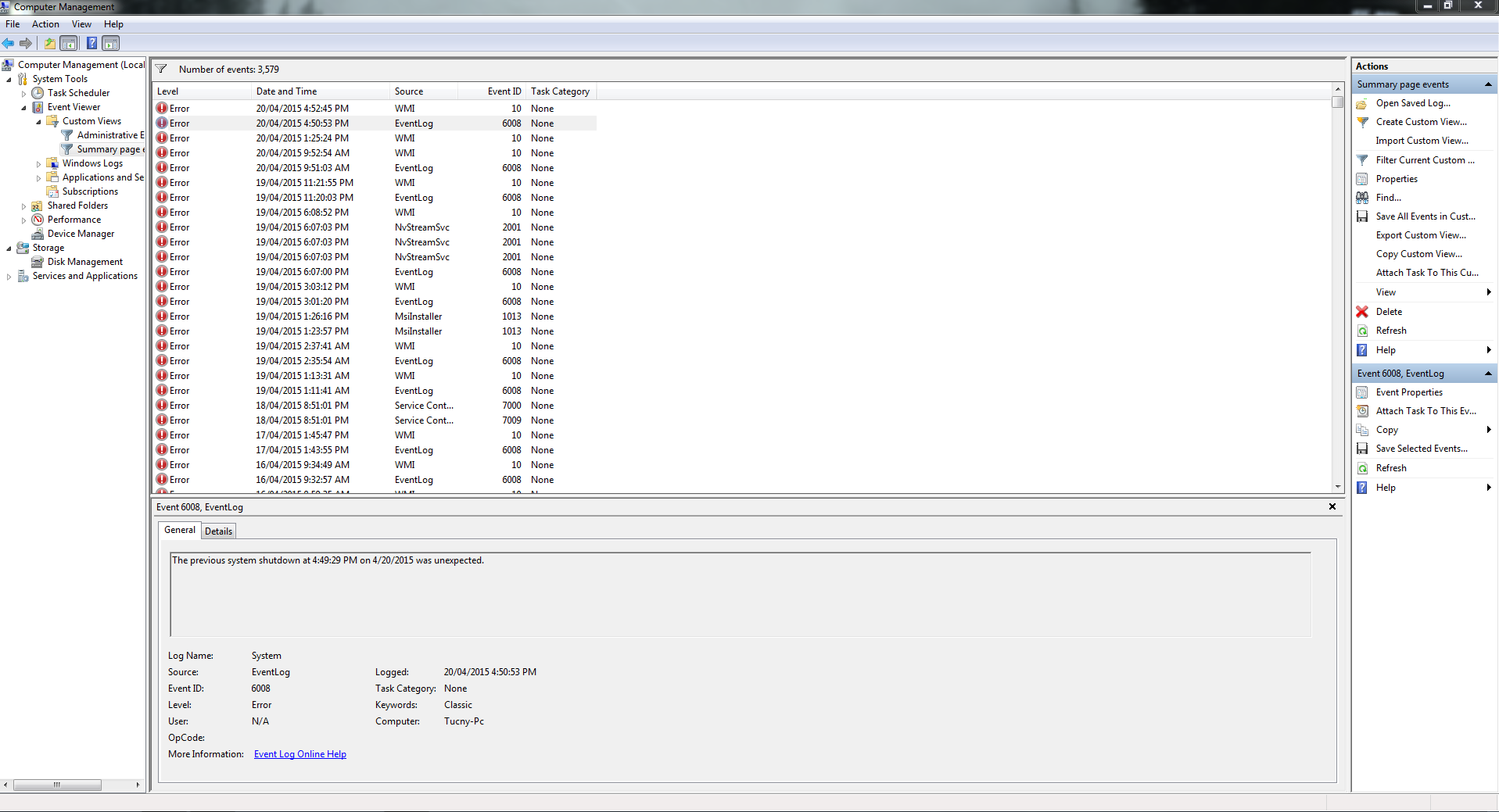1499x812 pixels.
Task: Collapse the Event Viewer tree node
Action: pos(23,107)
